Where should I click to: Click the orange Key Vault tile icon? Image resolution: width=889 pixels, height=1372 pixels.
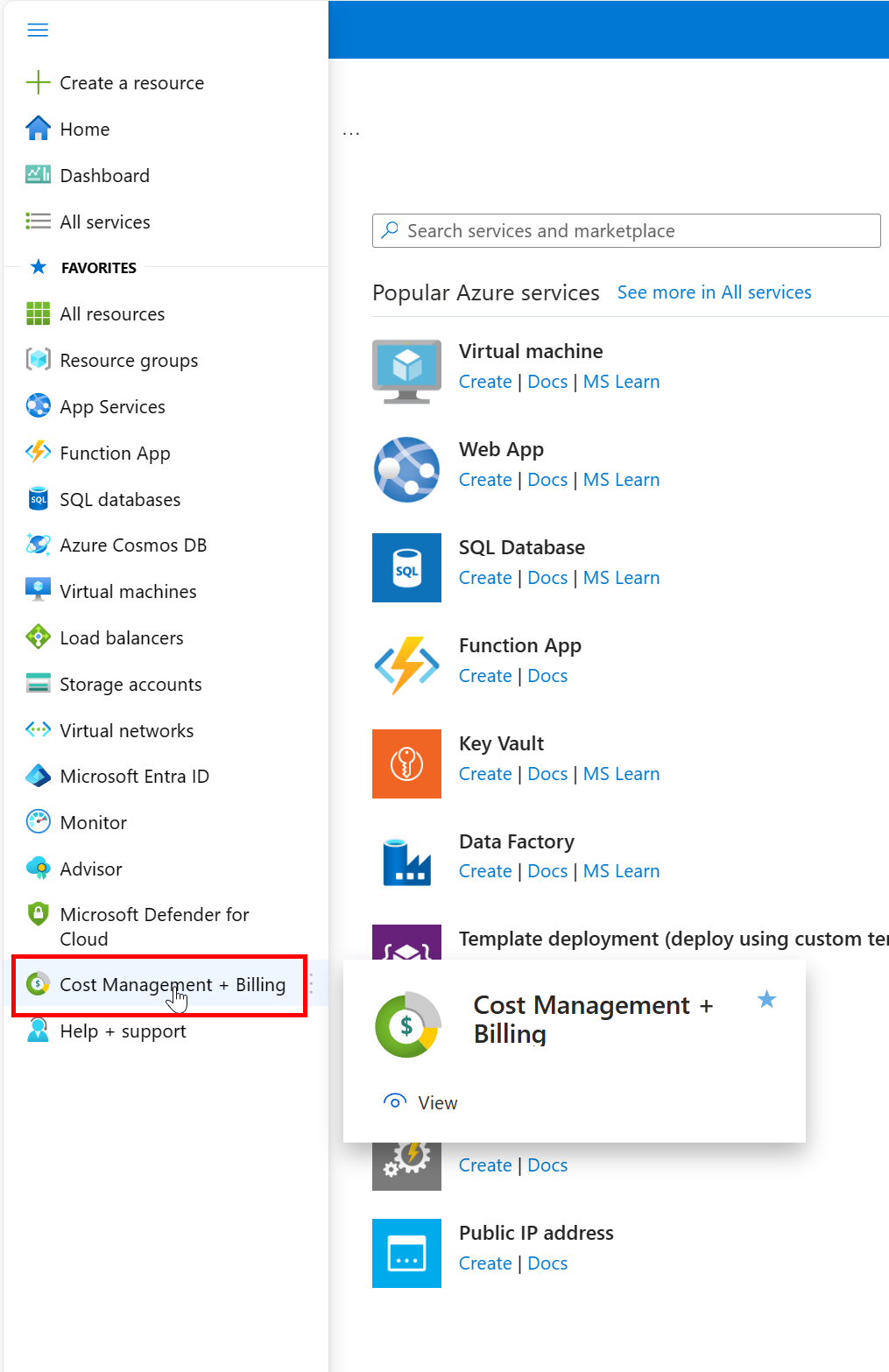click(406, 763)
